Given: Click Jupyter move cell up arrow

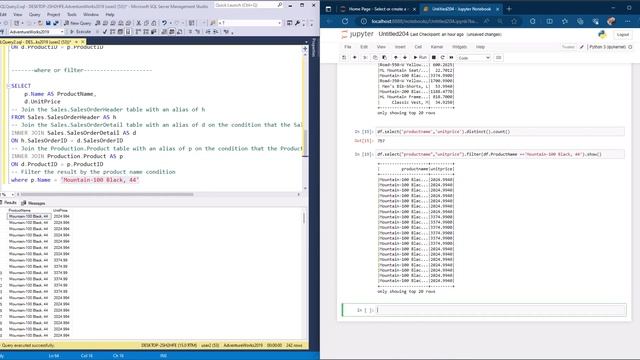Looking at the screenshot, I should point(395,58).
